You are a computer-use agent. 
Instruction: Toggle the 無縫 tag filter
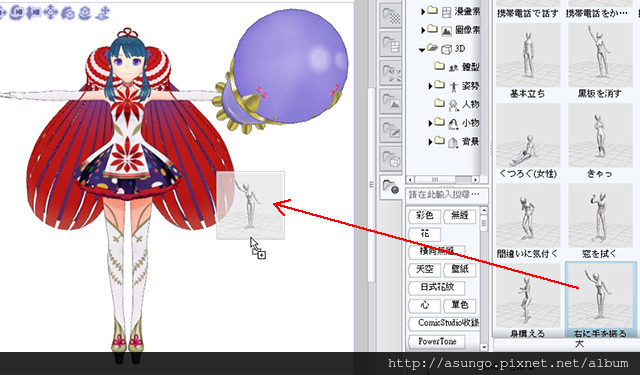[459, 215]
